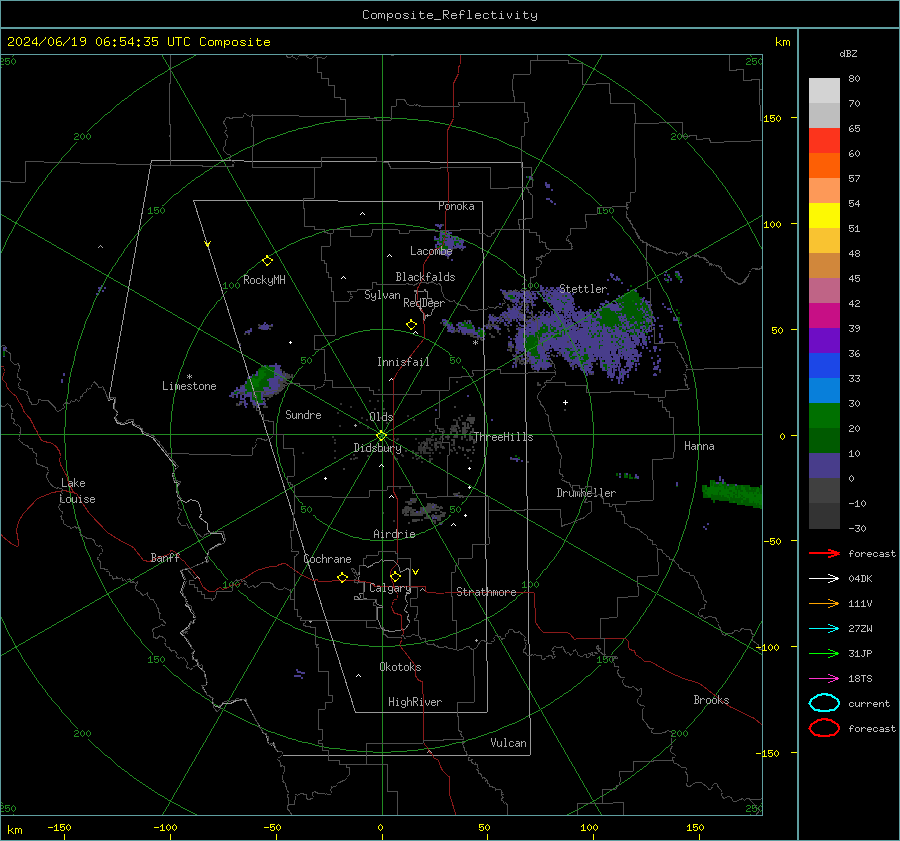Click the Sundre city label
Viewport: 900px width, 841px height.
point(303,414)
